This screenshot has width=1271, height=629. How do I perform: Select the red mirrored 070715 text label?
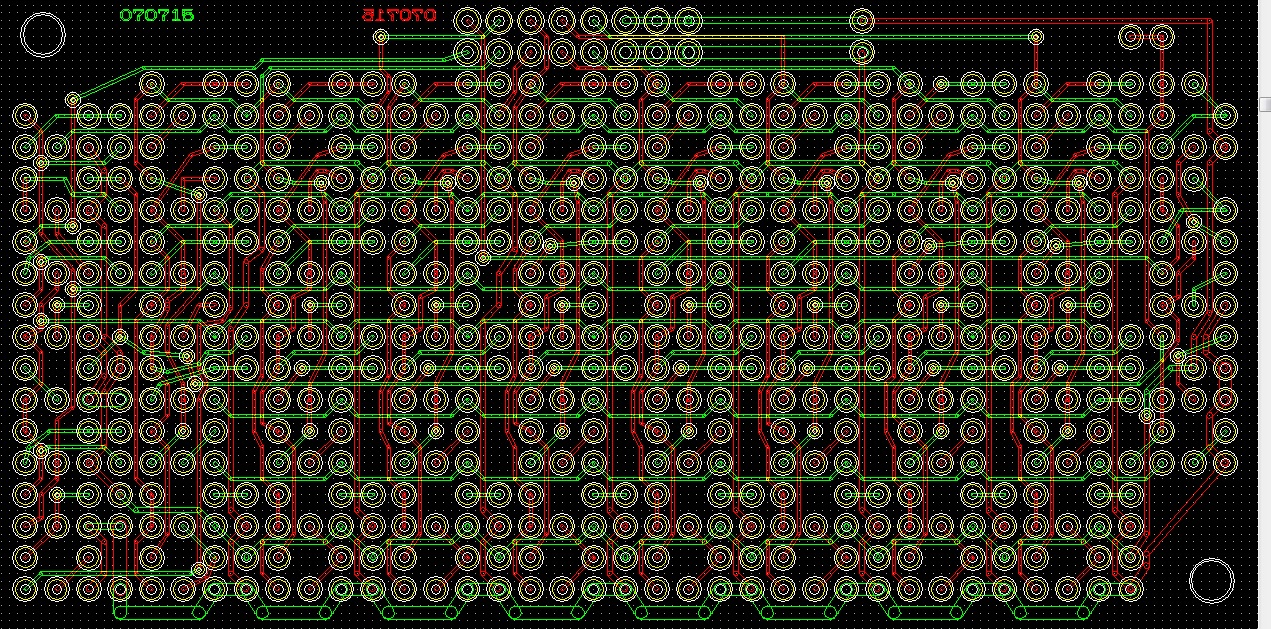pyautogui.click(x=399, y=15)
